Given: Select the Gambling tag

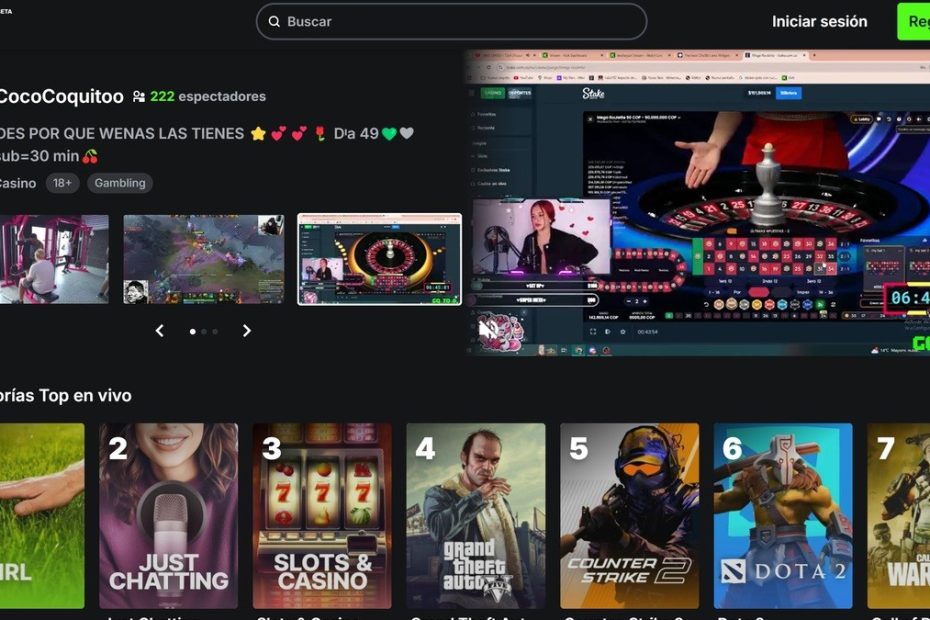Looking at the screenshot, I should click(120, 183).
